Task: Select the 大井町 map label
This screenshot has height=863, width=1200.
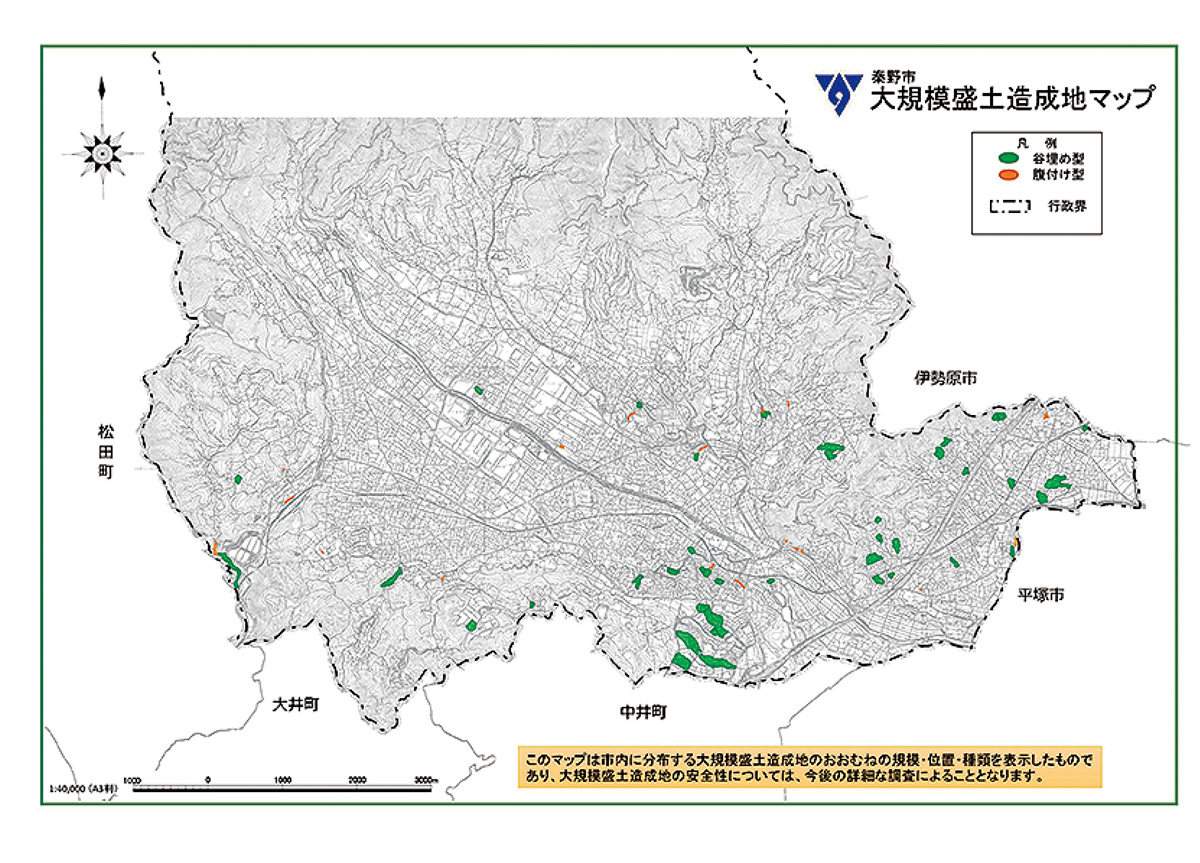Action: pyautogui.click(x=296, y=703)
